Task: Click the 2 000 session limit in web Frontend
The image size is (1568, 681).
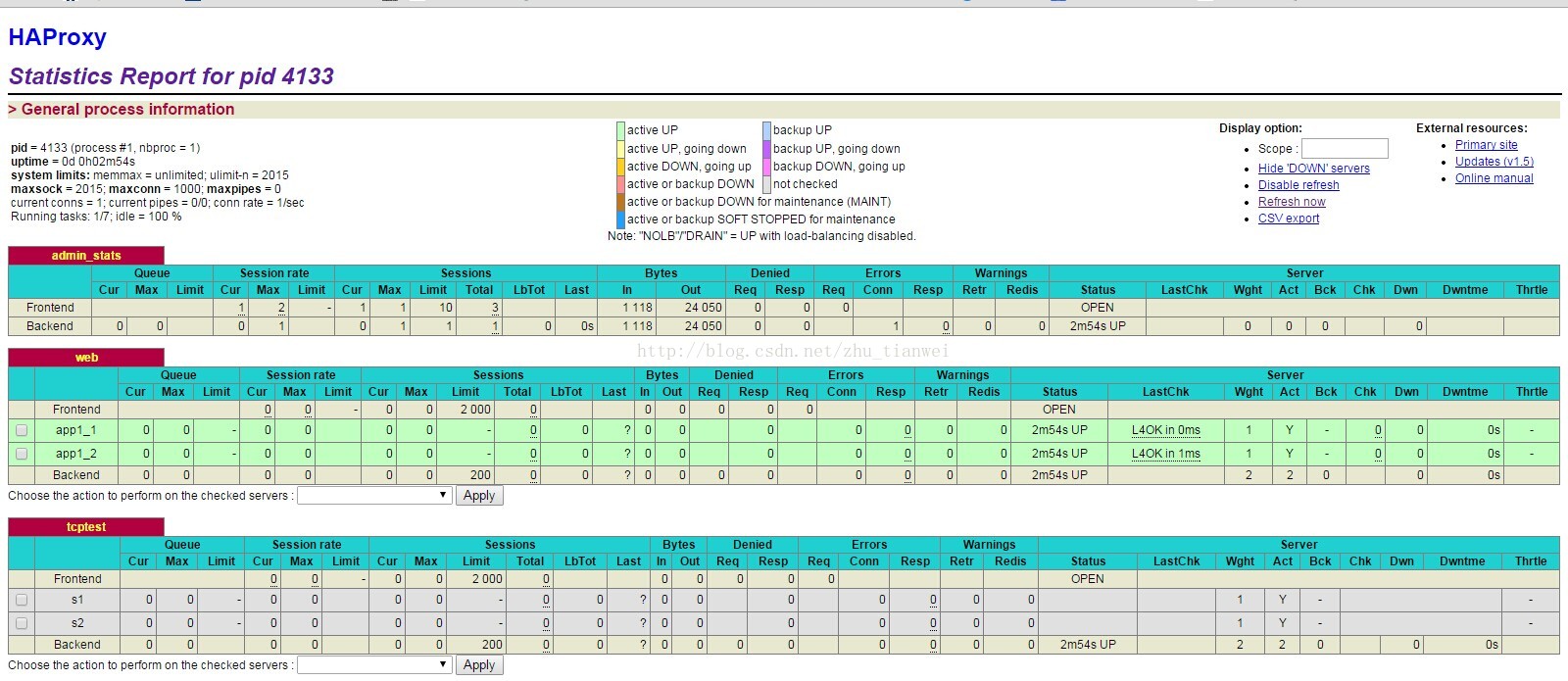Action: 475,410
